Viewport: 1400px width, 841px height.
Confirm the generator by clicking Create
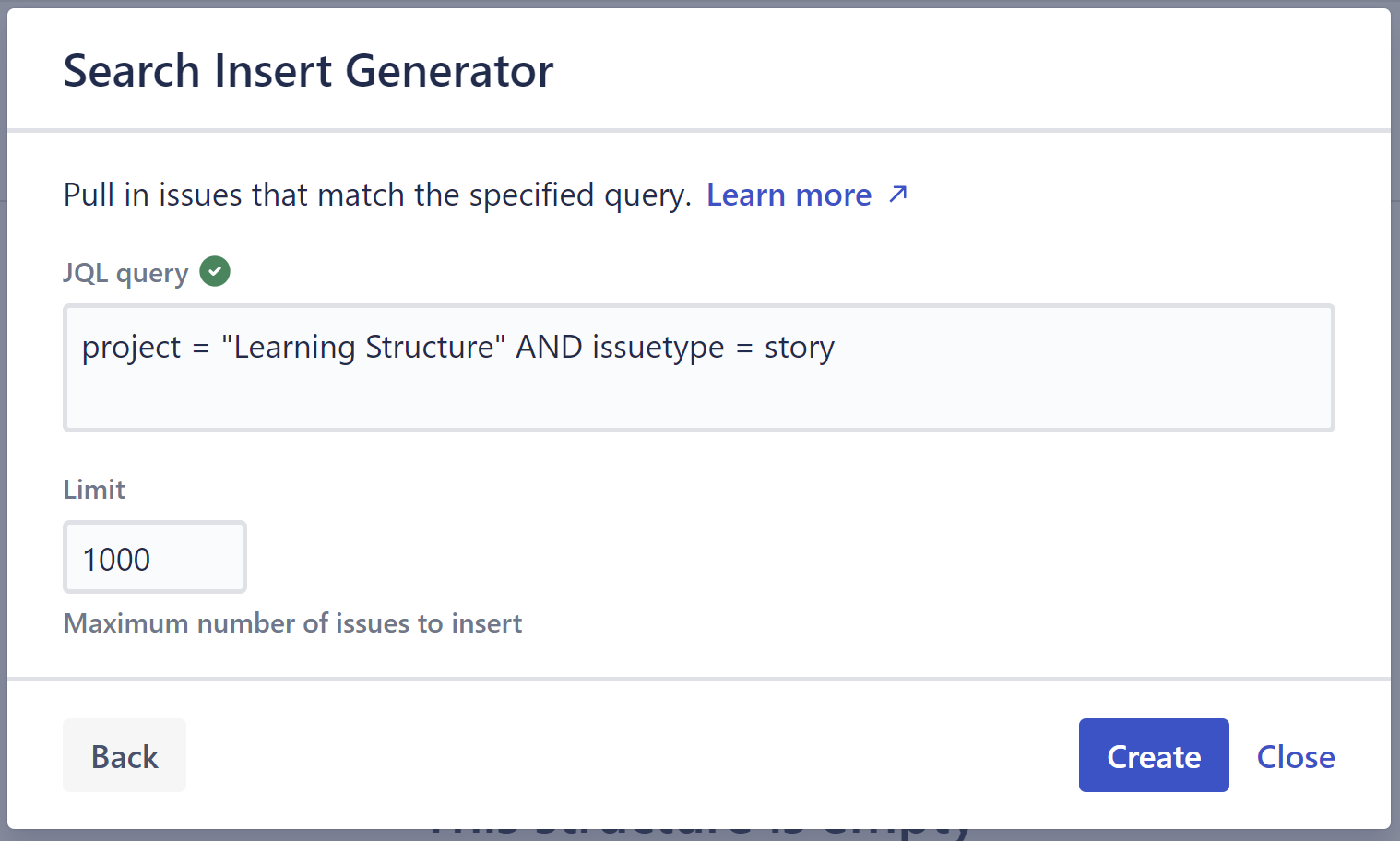coord(1154,755)
